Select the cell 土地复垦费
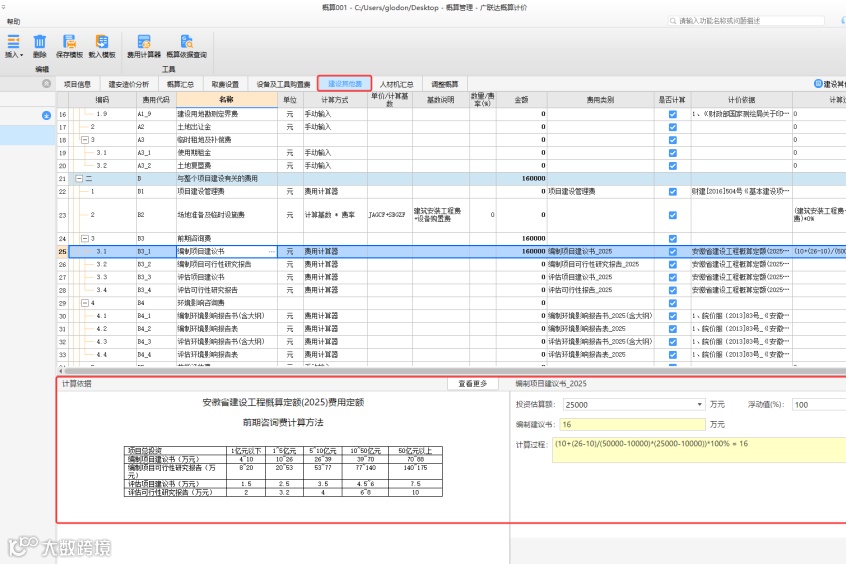Screen dimensions: 846x564 pos(227,166)
